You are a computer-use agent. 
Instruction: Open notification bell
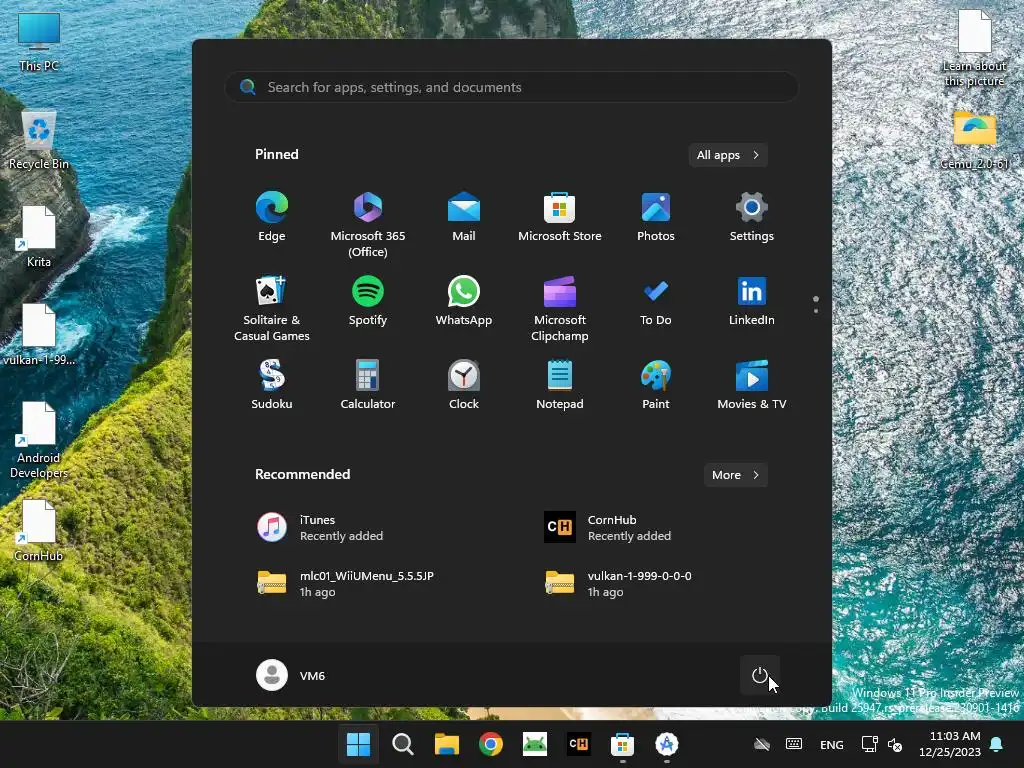coord(997,744)
